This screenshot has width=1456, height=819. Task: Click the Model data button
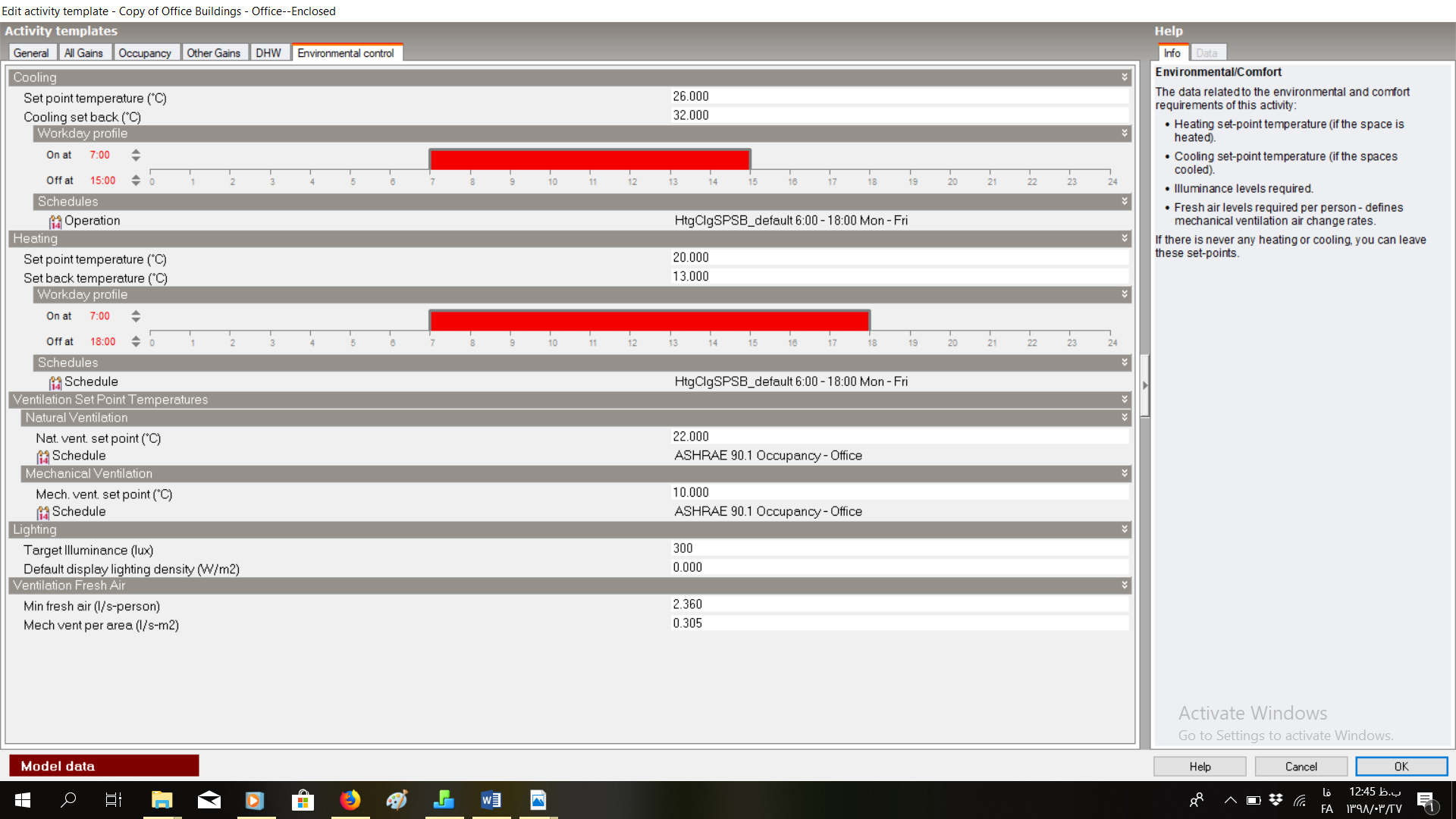pos(104,766)
